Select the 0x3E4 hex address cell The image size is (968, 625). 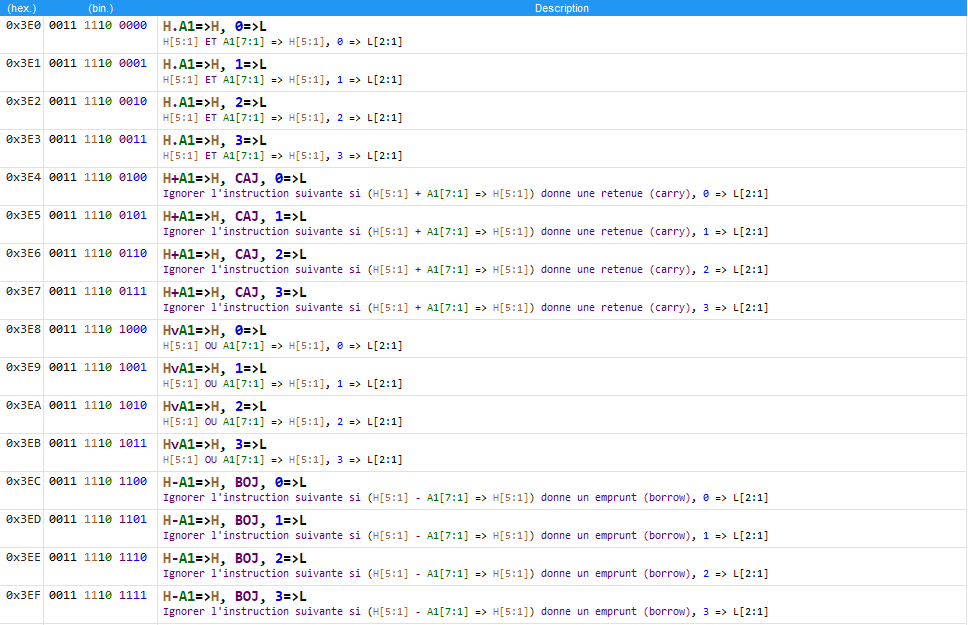tap(23, 177)
